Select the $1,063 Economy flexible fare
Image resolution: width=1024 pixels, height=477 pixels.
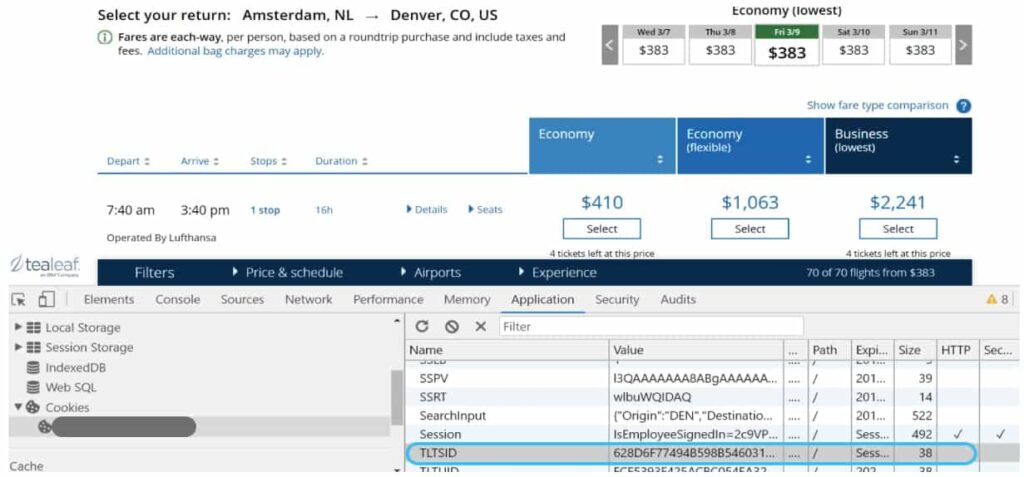pos(750,229)
